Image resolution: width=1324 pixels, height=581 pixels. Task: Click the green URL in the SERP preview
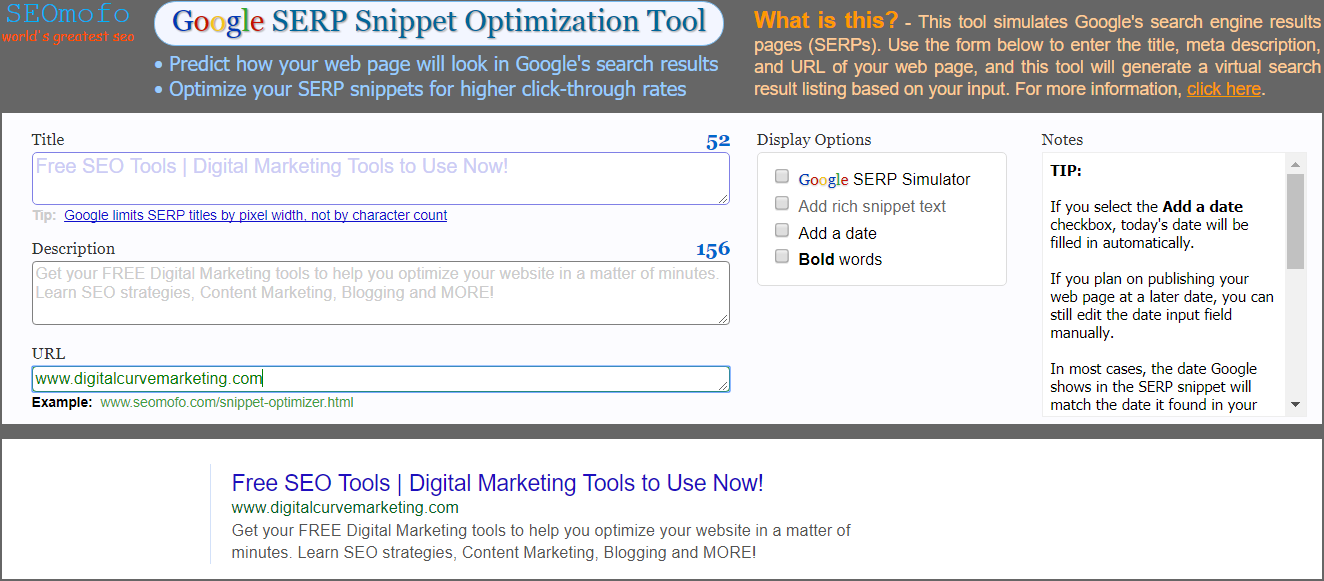tap(345, 508)
